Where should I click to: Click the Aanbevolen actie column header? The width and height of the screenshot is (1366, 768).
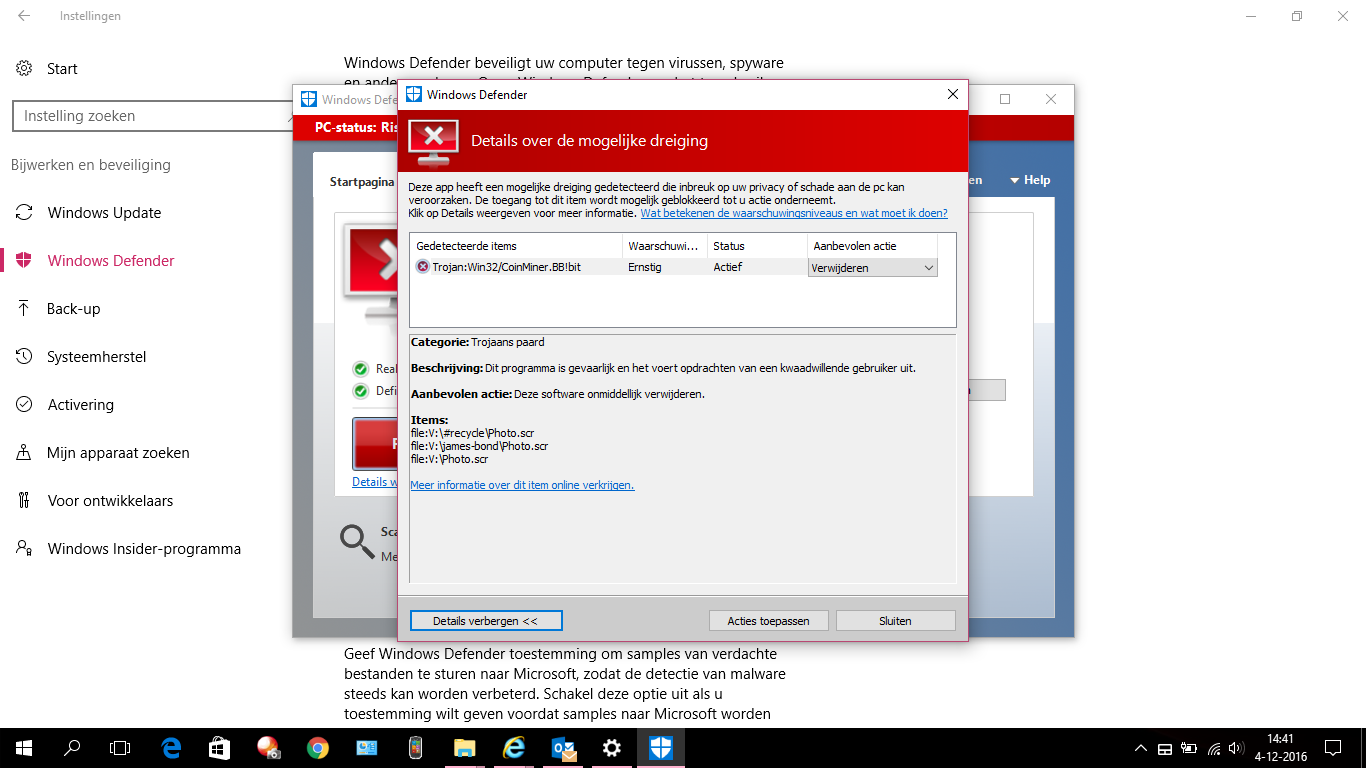tap(872, 246)
